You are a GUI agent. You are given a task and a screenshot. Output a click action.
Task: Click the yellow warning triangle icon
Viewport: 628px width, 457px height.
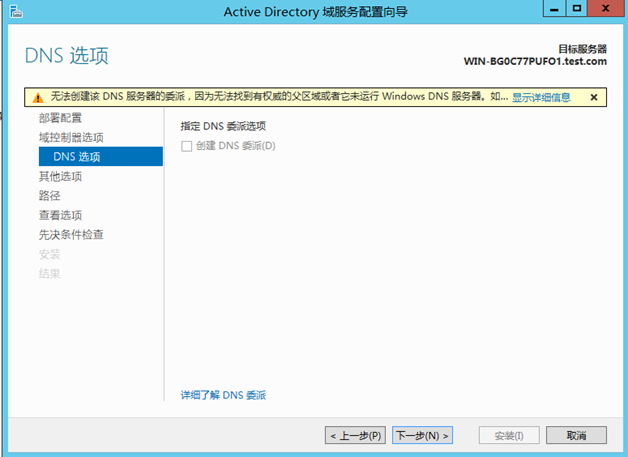[38, 97]
